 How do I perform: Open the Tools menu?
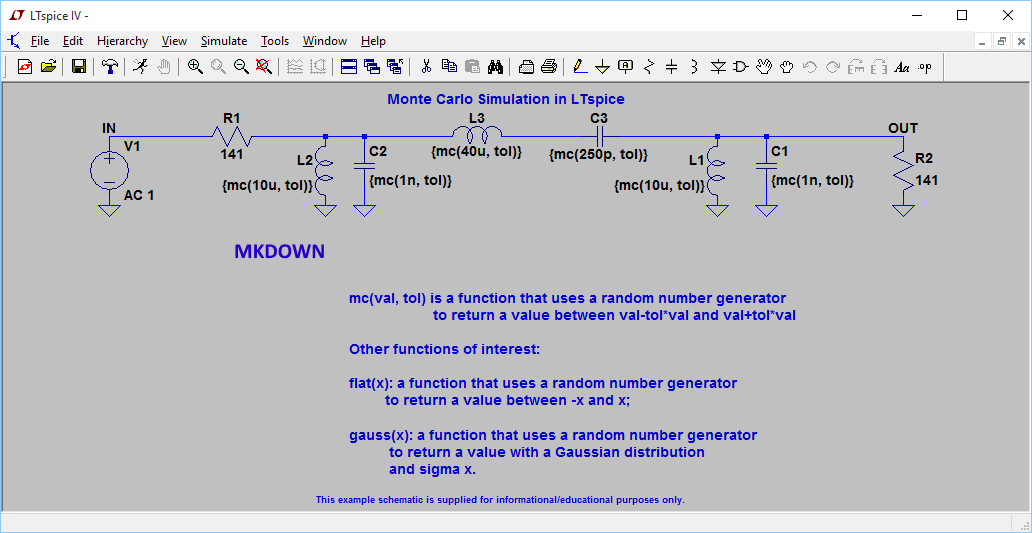pos(275,41)
